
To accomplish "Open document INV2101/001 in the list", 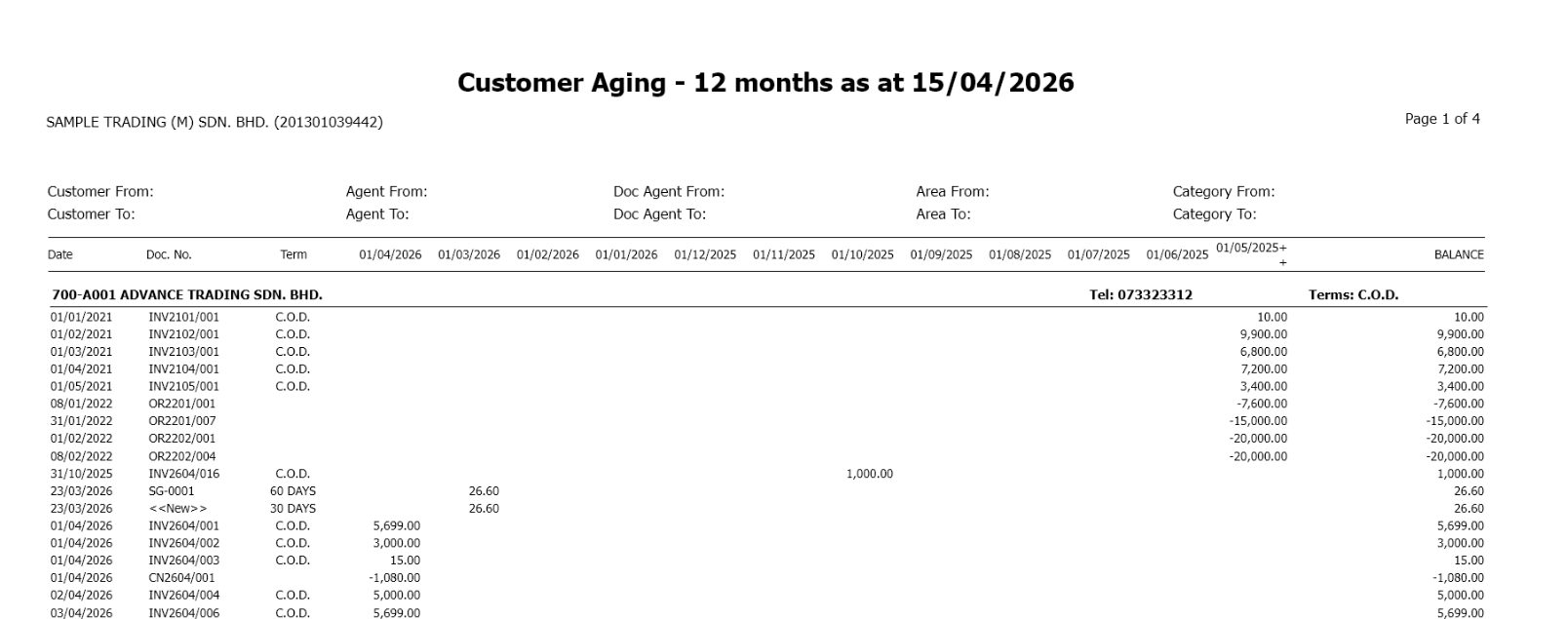I will [183, 317].
